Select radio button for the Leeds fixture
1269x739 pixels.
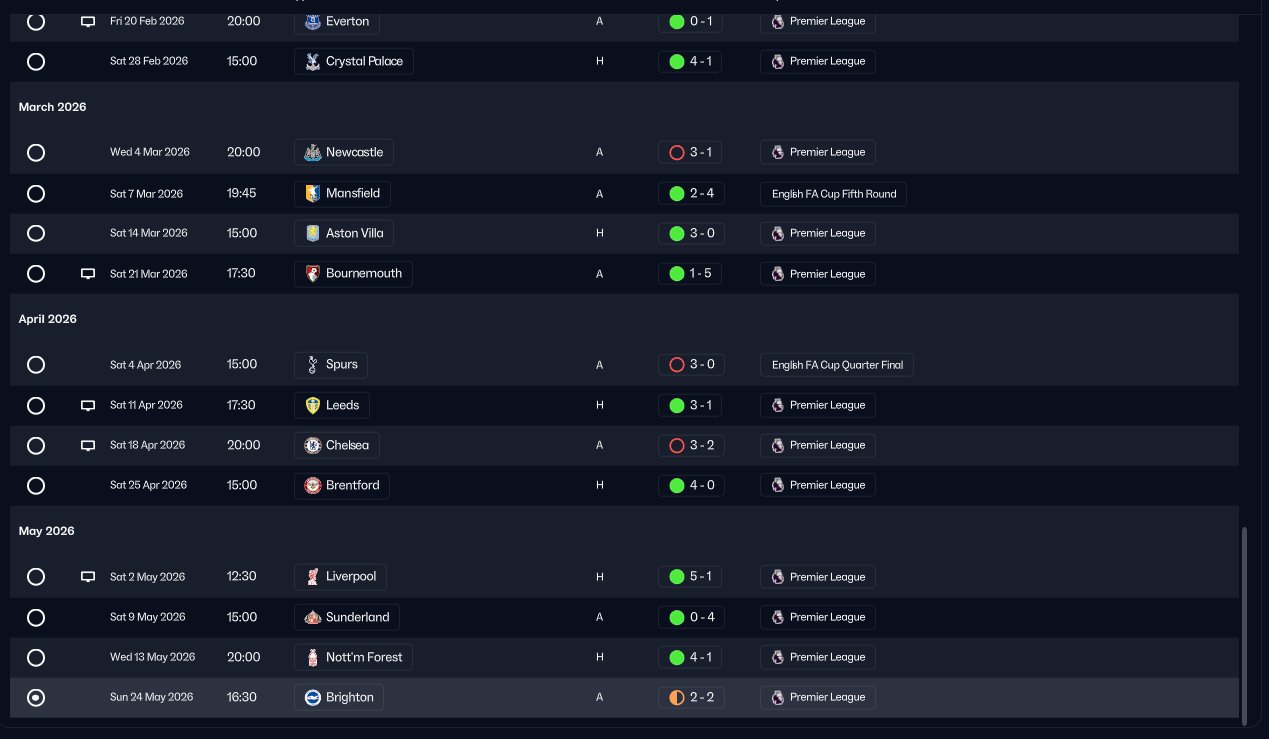click(x=36, y=405)
